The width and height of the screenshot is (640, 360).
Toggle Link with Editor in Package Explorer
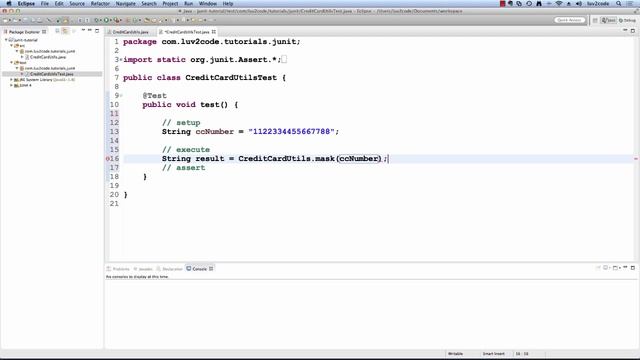click(65, 31)
